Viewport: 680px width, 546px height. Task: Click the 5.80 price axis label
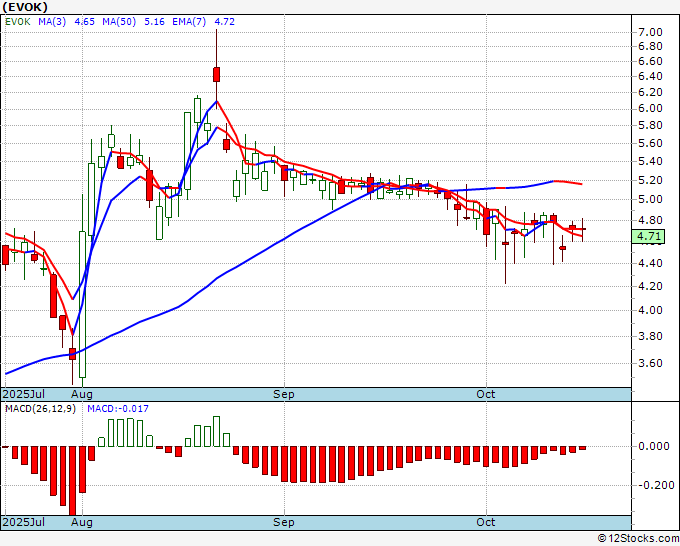[x=650, y=125]
